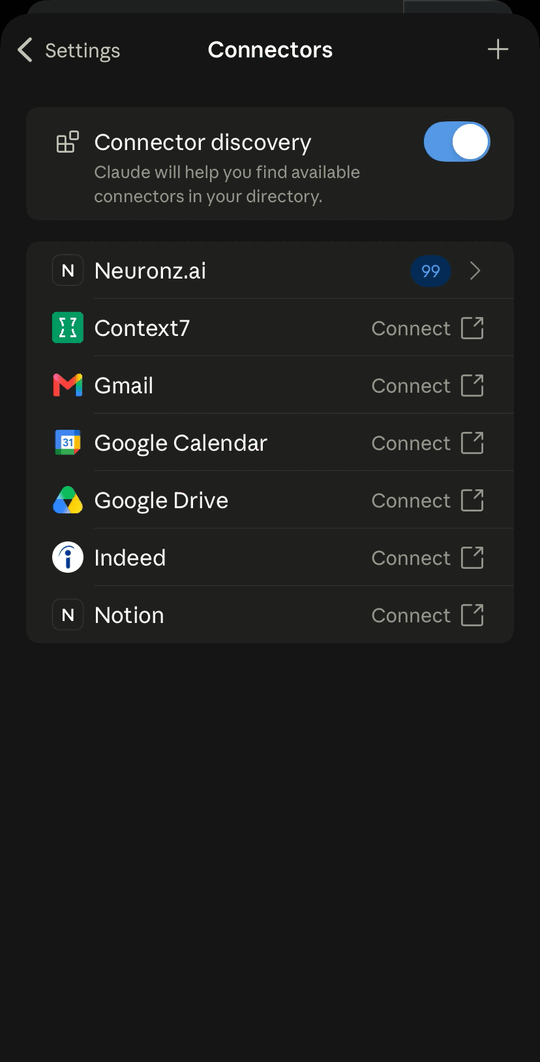Tap the connector discovery description text
Image resolution: width=540 pixels, height=1062 pixels.
point(227,184)
